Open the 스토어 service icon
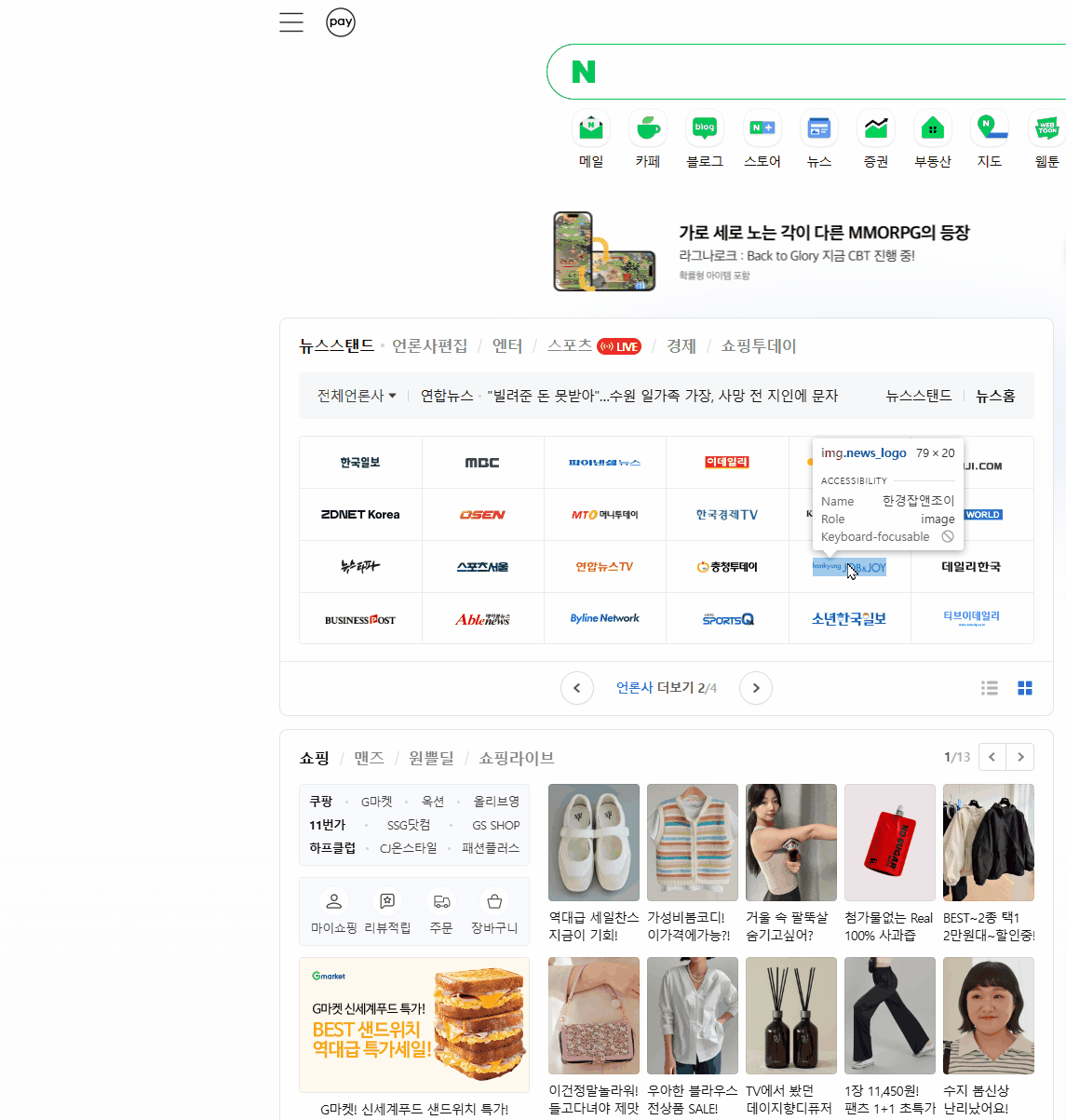 point(762,128)
